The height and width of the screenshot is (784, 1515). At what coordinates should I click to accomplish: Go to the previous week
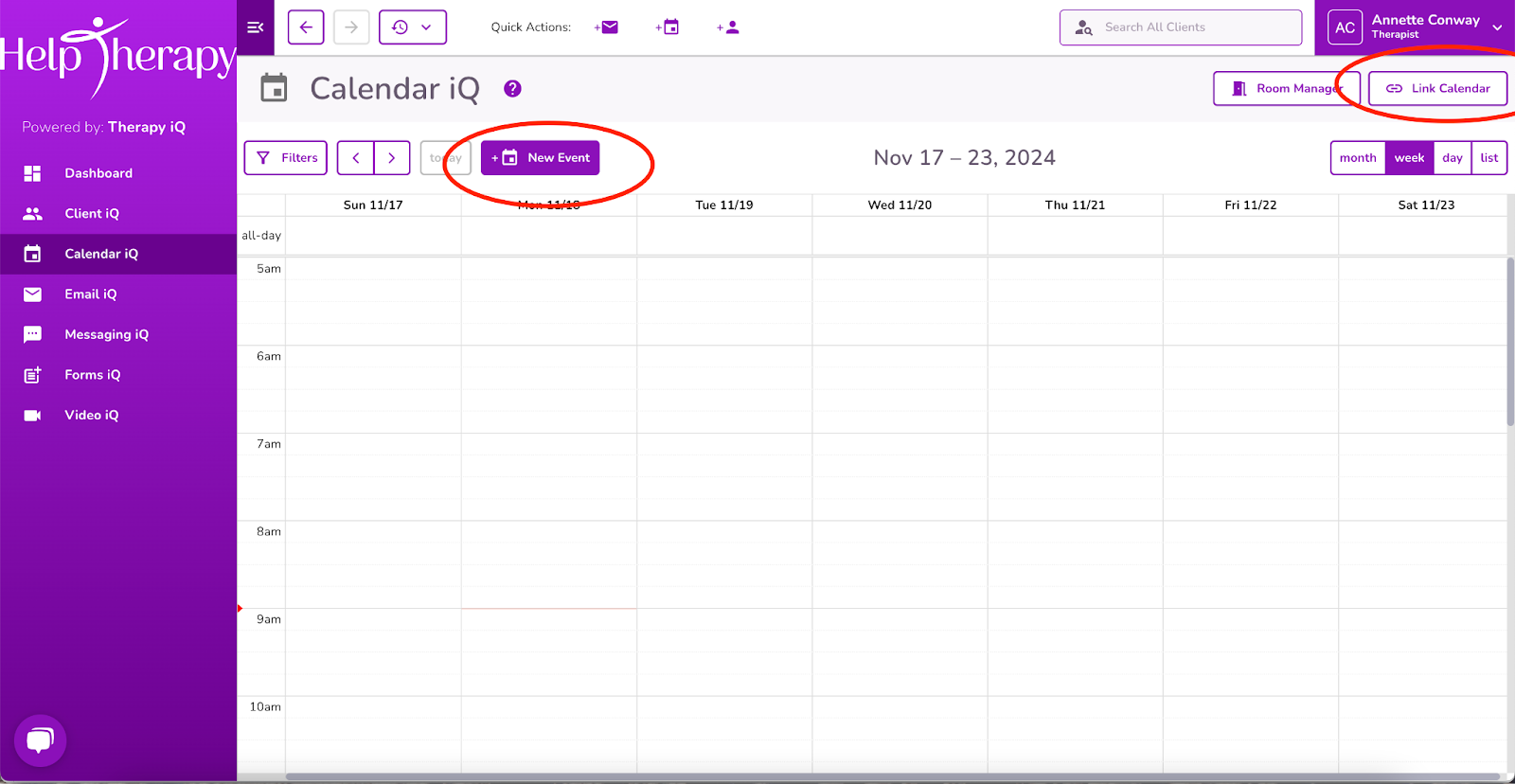click(x=356, y=158)
